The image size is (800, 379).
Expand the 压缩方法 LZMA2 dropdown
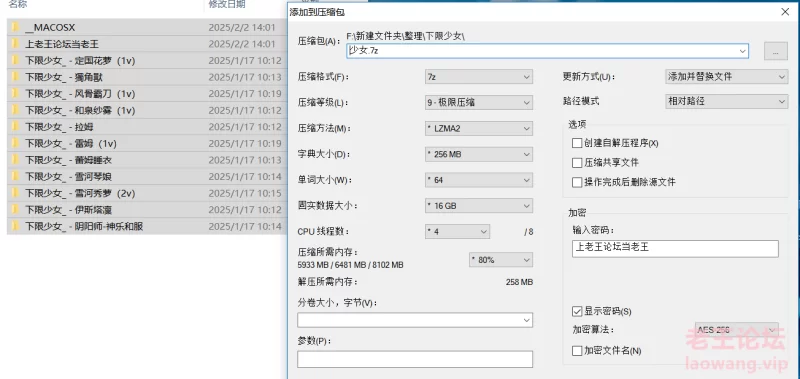pyautogui.click(x=479, y=129)
